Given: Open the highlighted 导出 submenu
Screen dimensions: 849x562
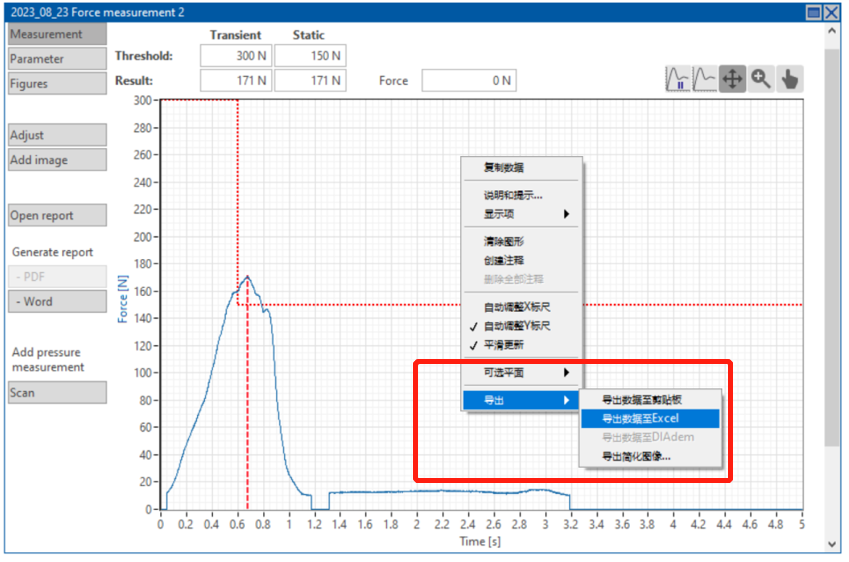Looking at the screenshot, I should [521, 400].
